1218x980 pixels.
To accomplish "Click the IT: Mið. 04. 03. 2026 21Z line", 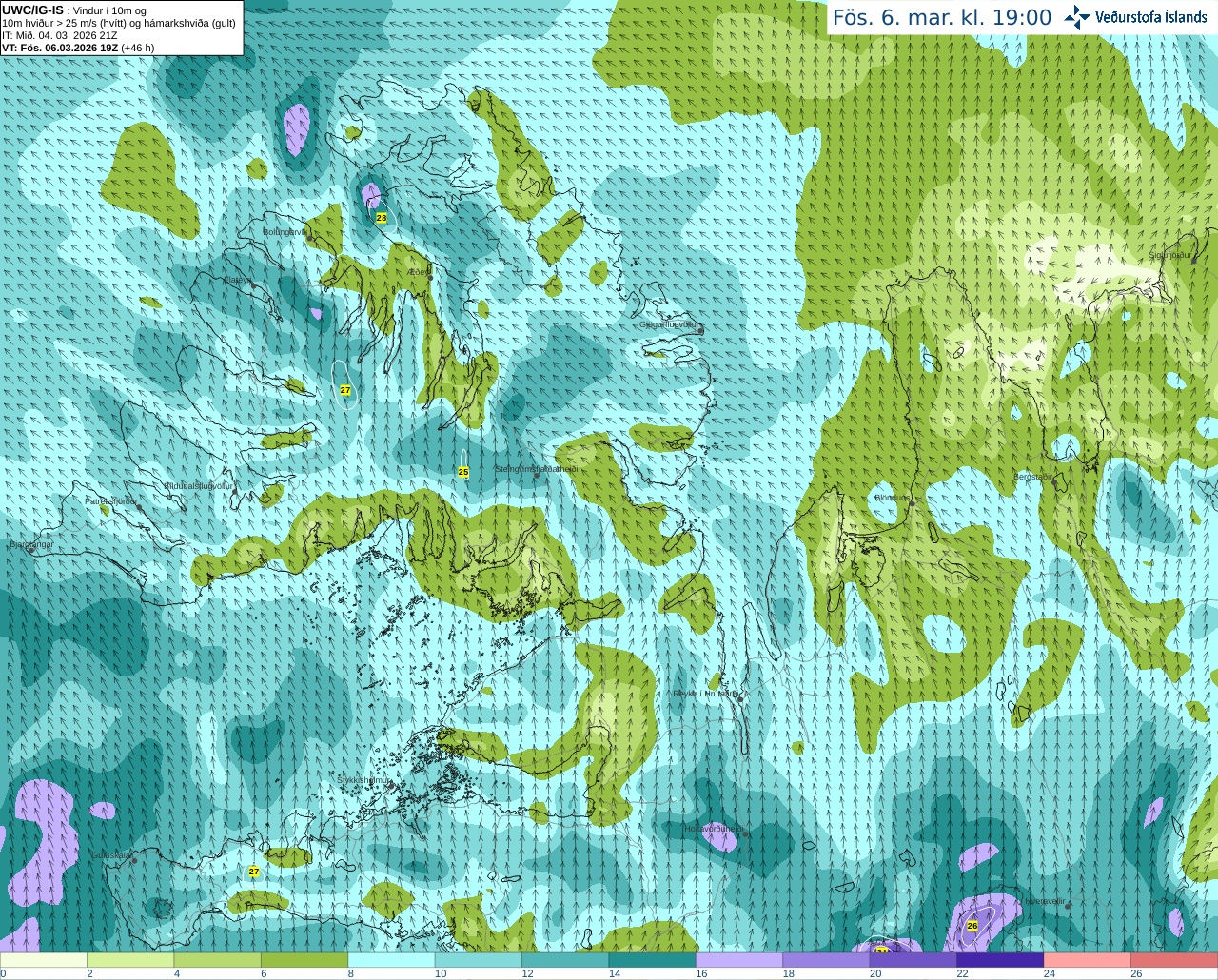I will (x=60, y=35).
